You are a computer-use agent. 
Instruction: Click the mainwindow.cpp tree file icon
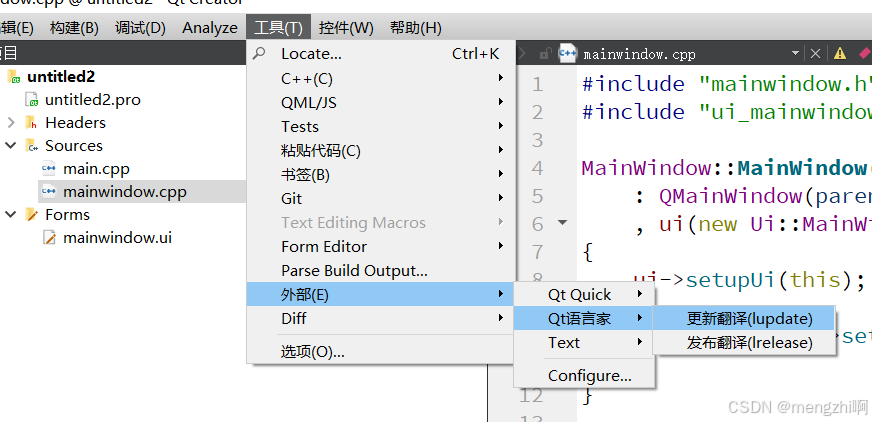click(49, 192)
